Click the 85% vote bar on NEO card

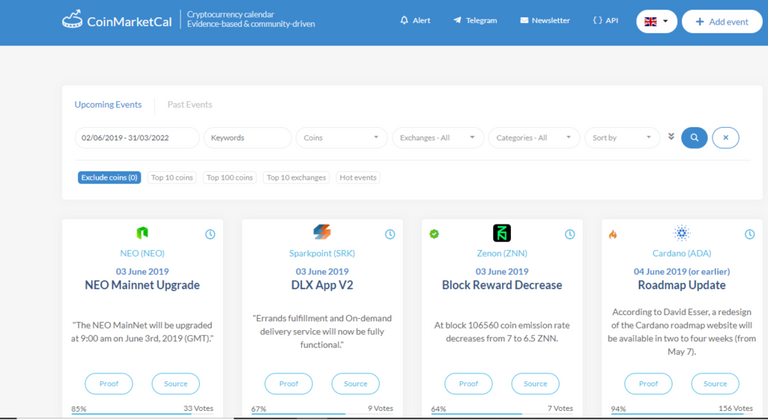142,414
